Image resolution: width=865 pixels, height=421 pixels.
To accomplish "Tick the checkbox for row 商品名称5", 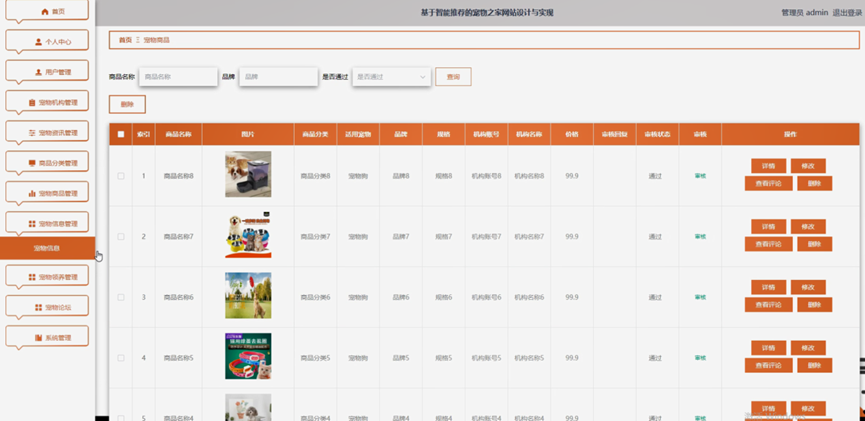I will [121, 358].
